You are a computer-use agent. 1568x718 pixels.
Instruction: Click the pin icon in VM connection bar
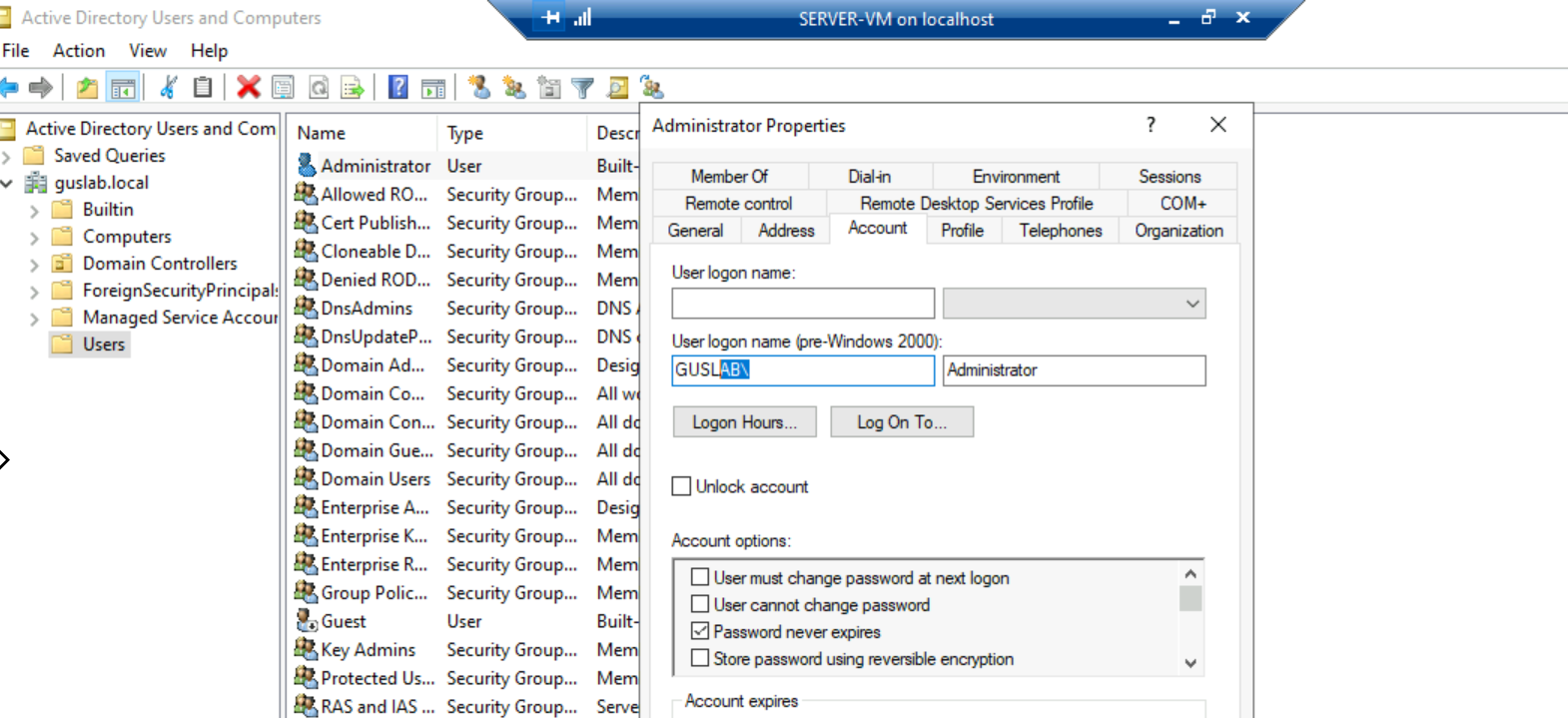click(x=551, y=17)
